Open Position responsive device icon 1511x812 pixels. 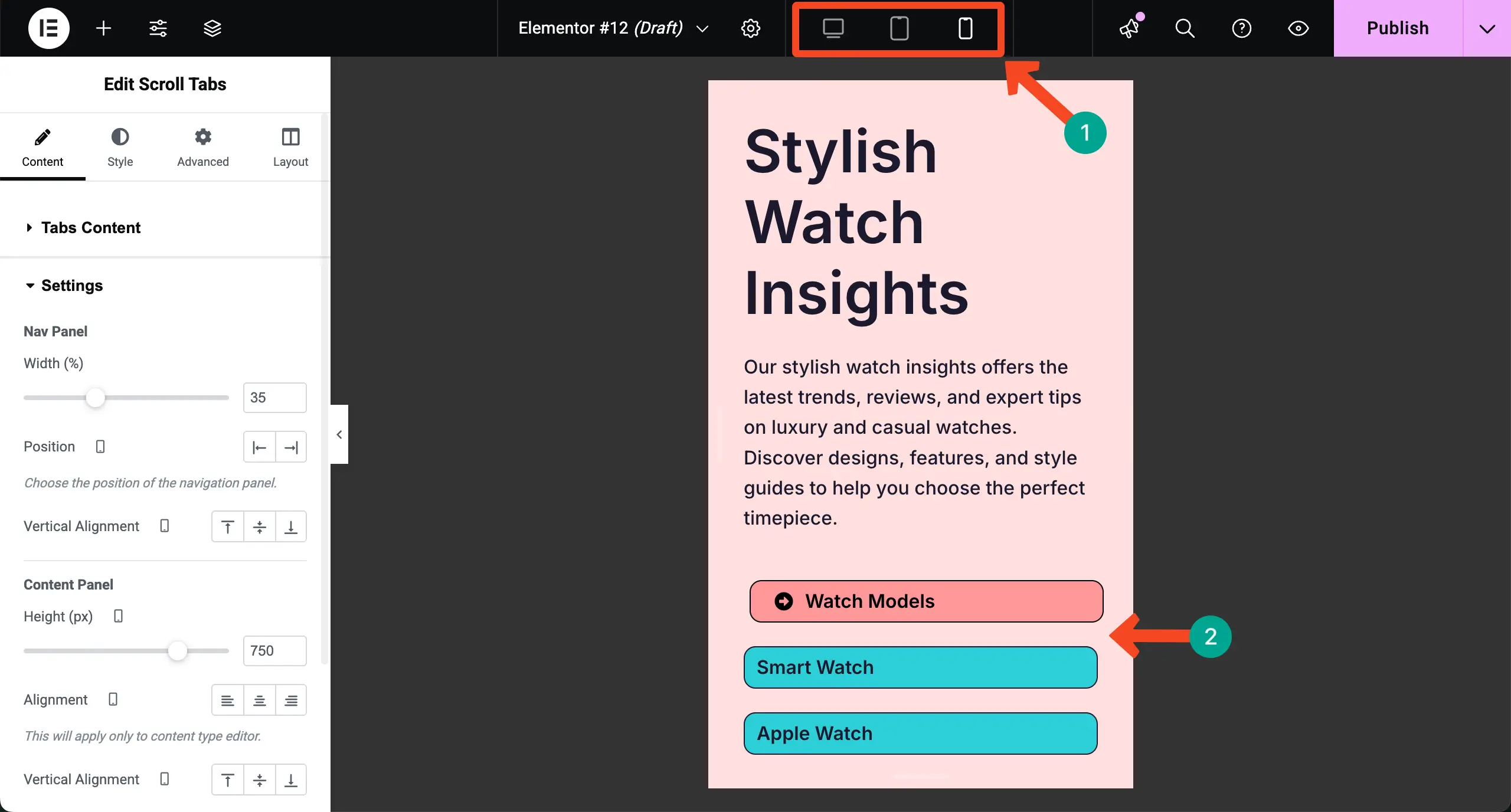(100, 447)
